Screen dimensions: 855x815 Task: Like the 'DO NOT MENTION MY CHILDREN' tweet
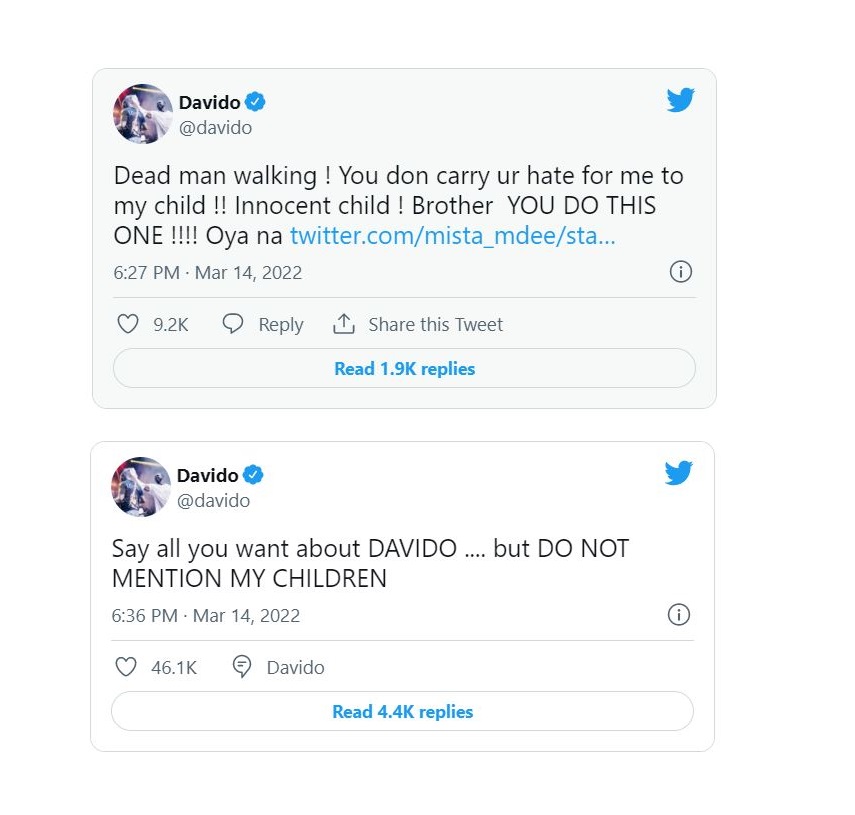(126, 667)
